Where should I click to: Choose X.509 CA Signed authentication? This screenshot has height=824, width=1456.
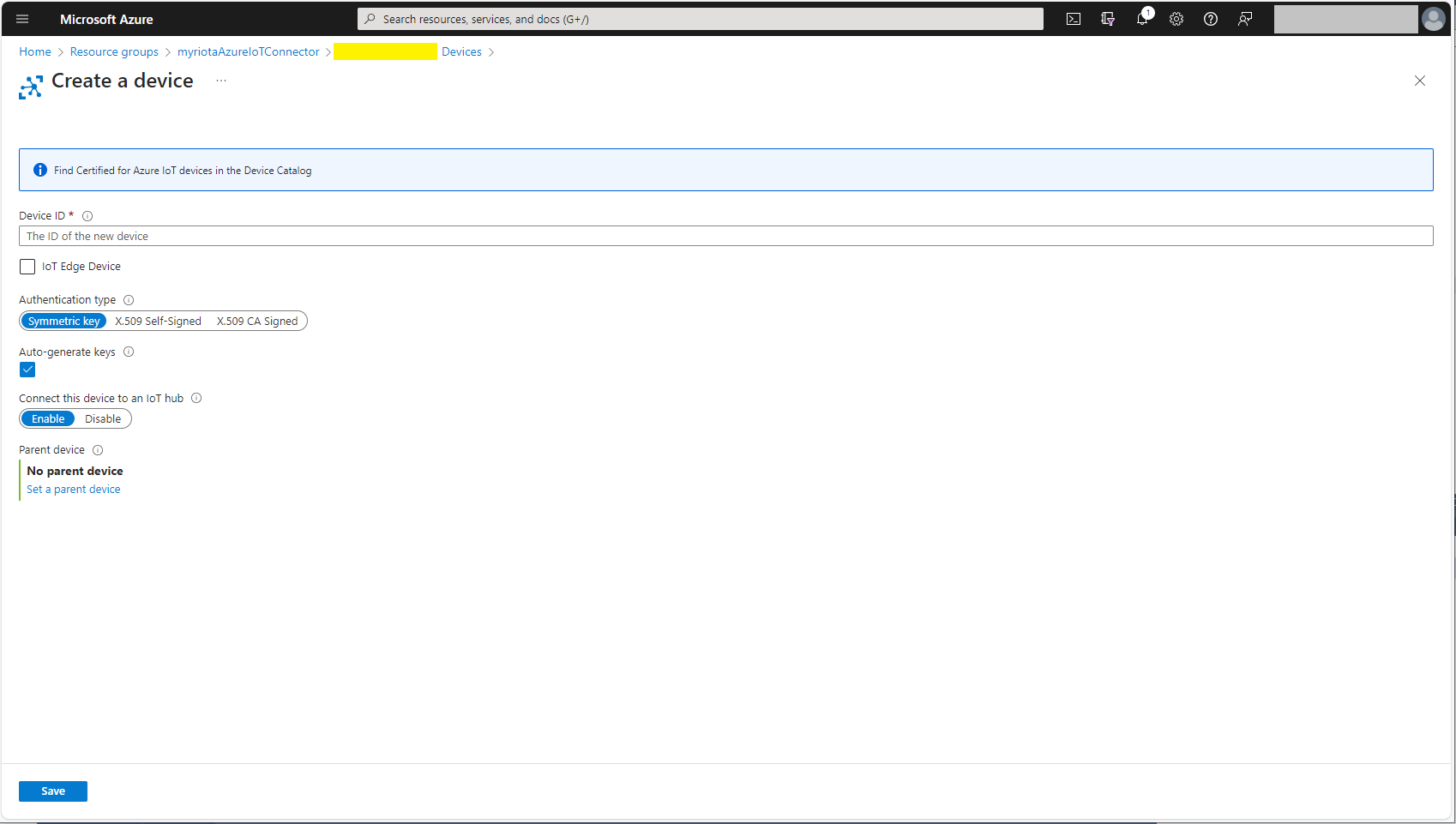[x=257, y=322]
